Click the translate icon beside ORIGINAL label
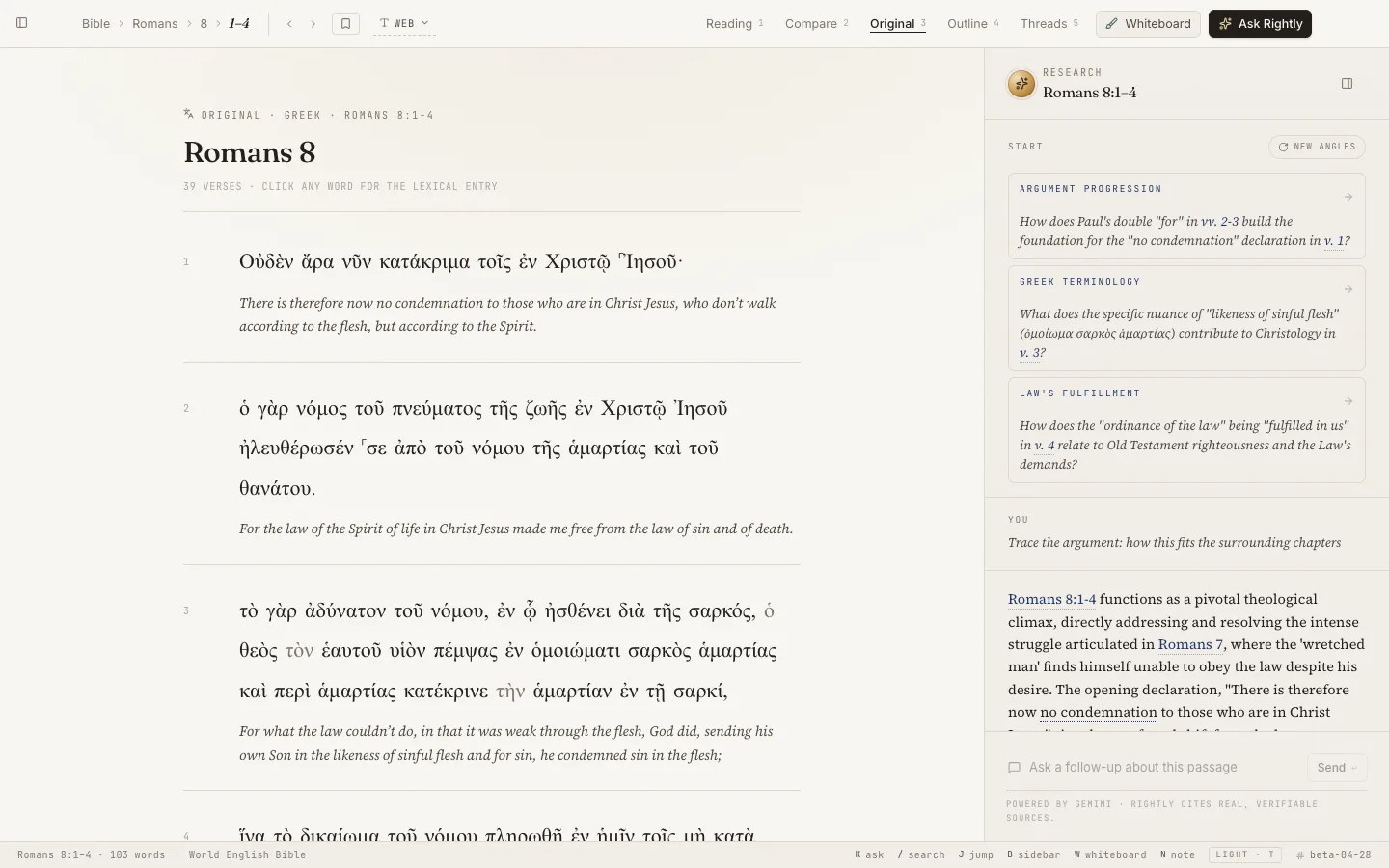Image resolution: width=1389 pixels, height=868 pixels. 189,114
